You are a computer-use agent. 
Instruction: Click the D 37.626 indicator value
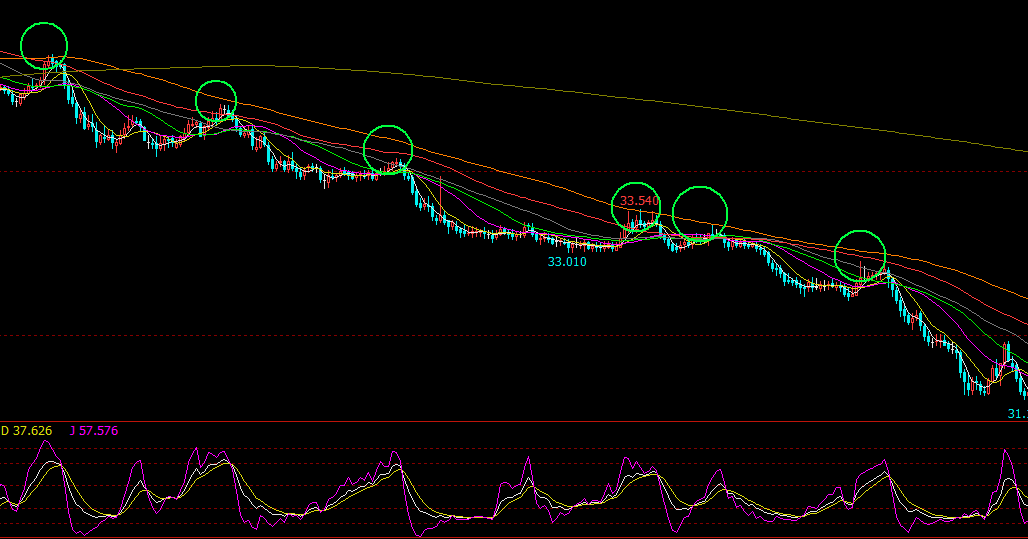(x=26, y=431)
